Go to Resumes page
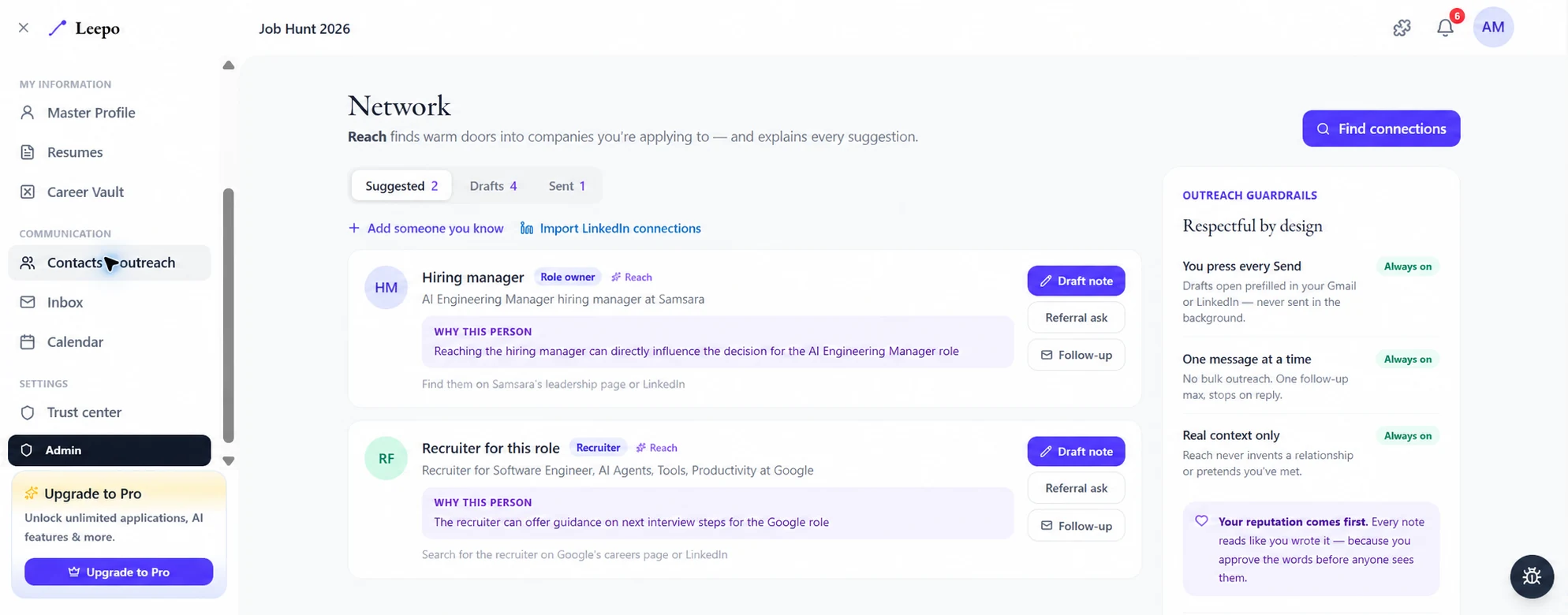Viewport: 1568px width, 615px height. point(110,152)
